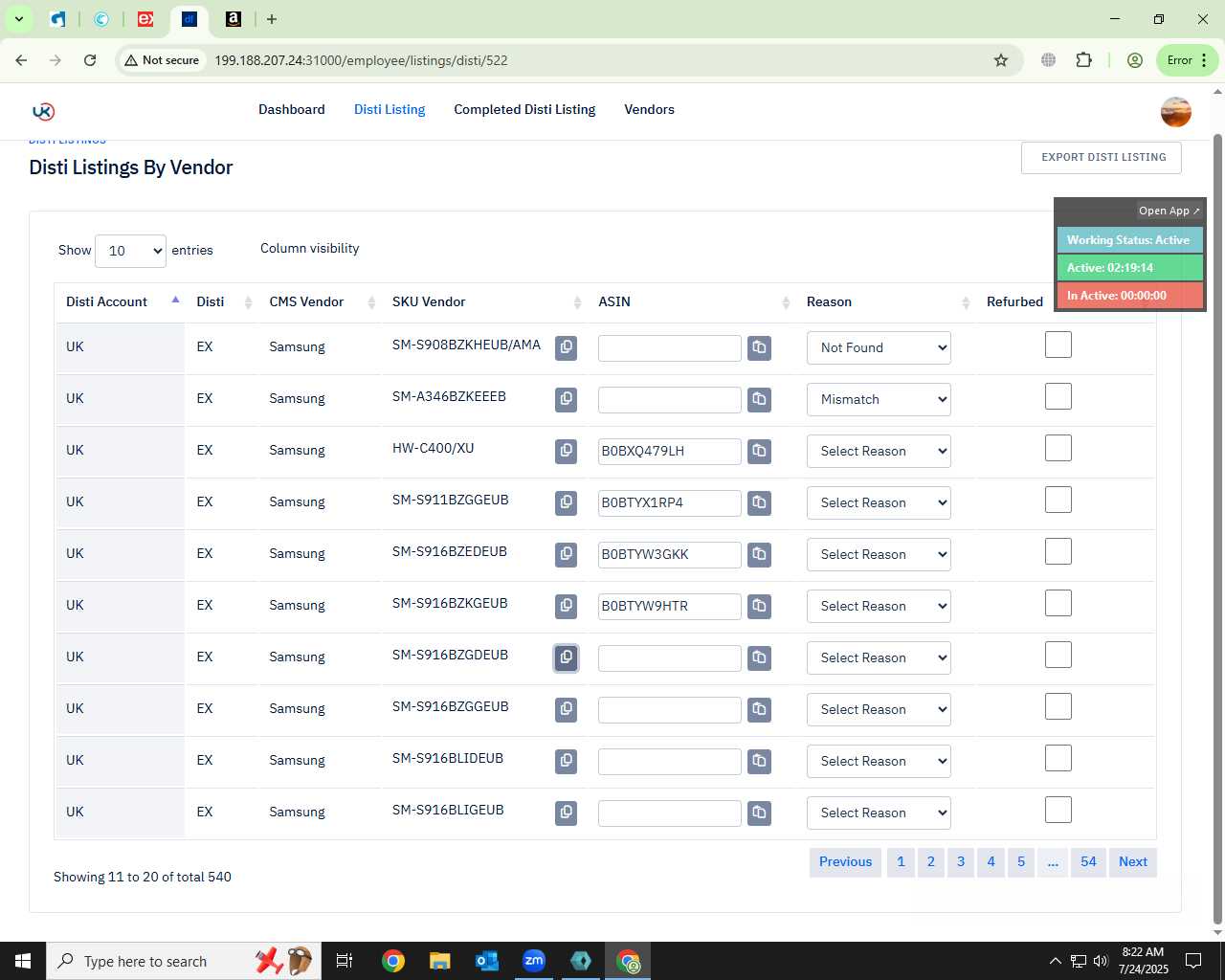Check Refurbed box for SM-S911BZGGEUB

coord(1058,500)
